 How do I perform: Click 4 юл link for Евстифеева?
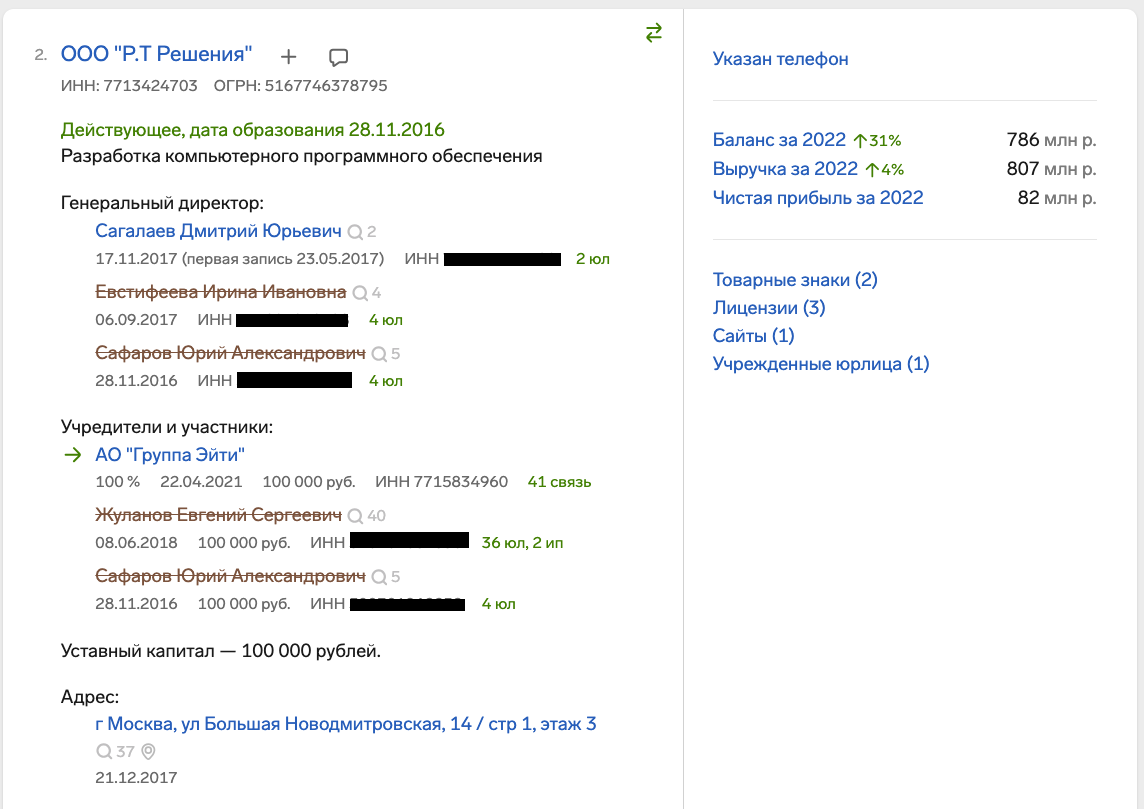click(x=385, y=320)
